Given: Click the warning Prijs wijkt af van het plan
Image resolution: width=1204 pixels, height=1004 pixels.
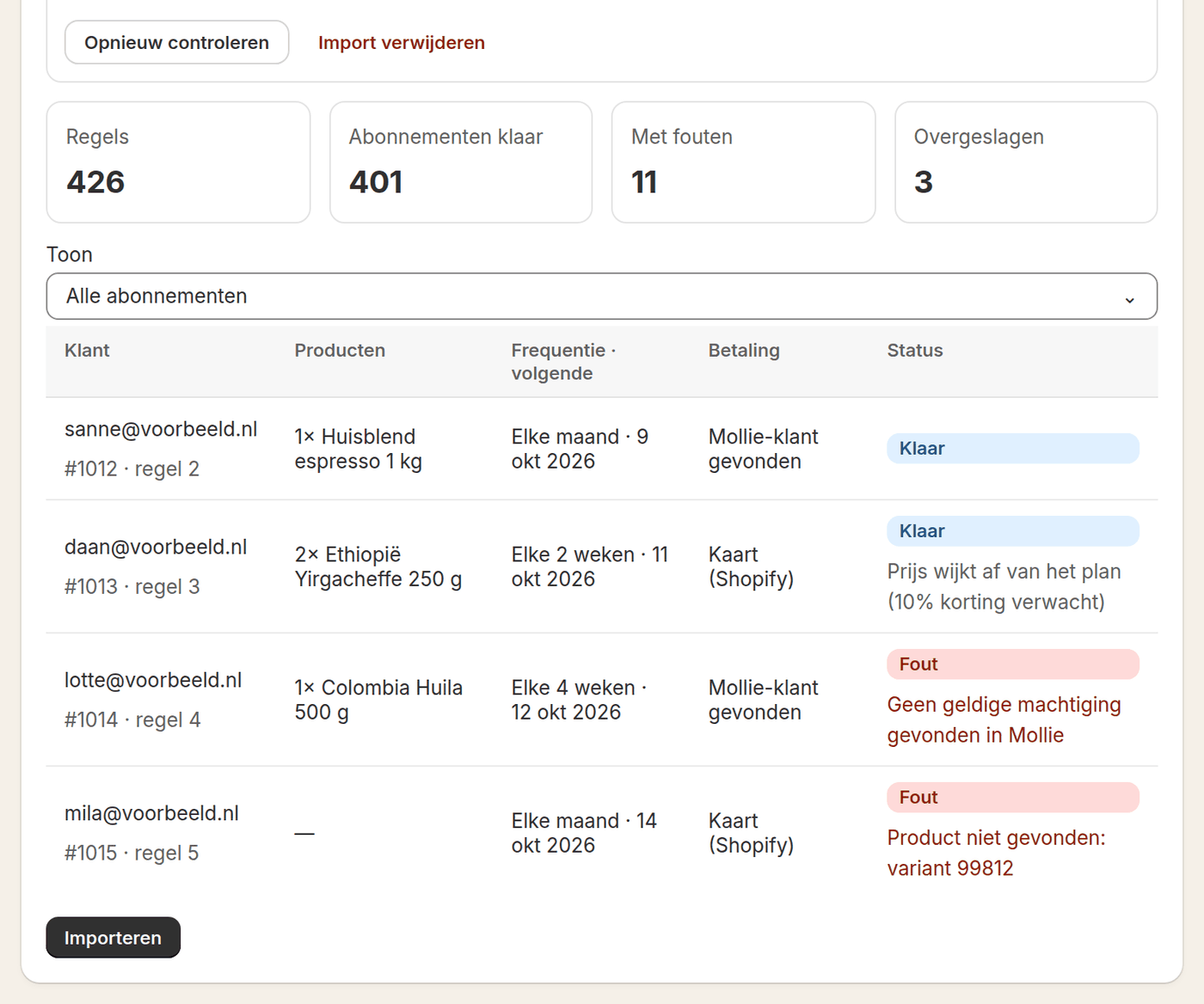Looking at the screenshot, I should coord(1004,587).
